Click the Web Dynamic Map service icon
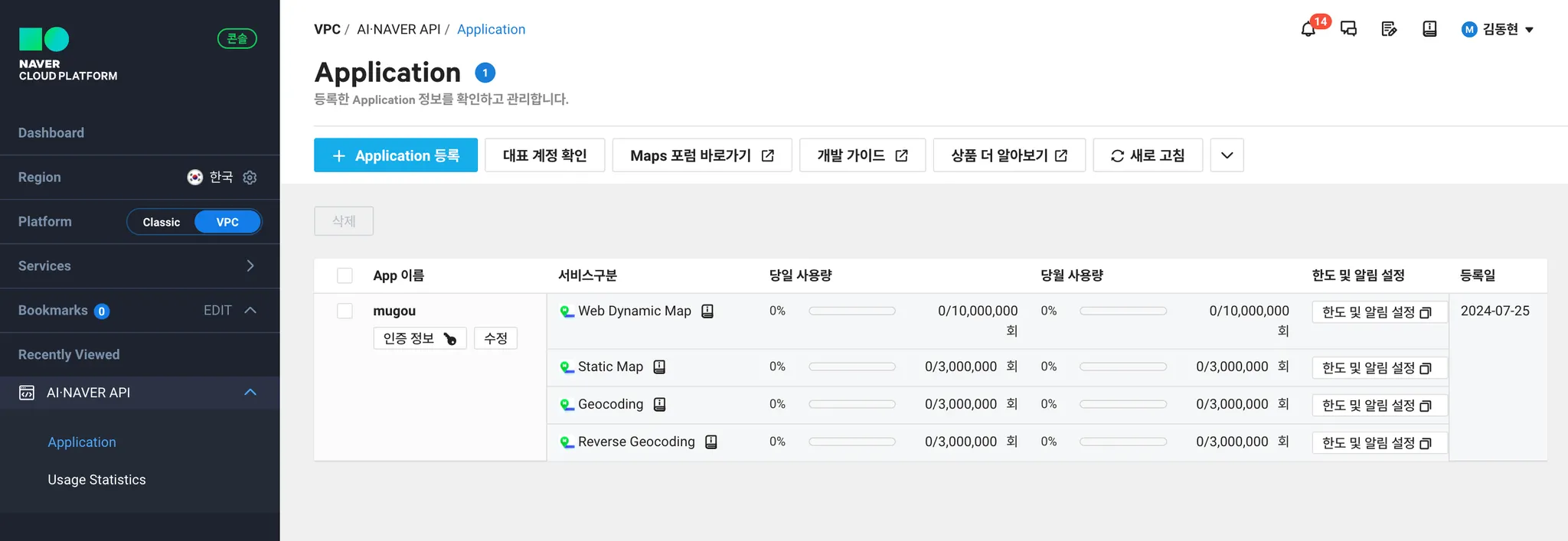 pyautogui.click(x=567, y=311)
